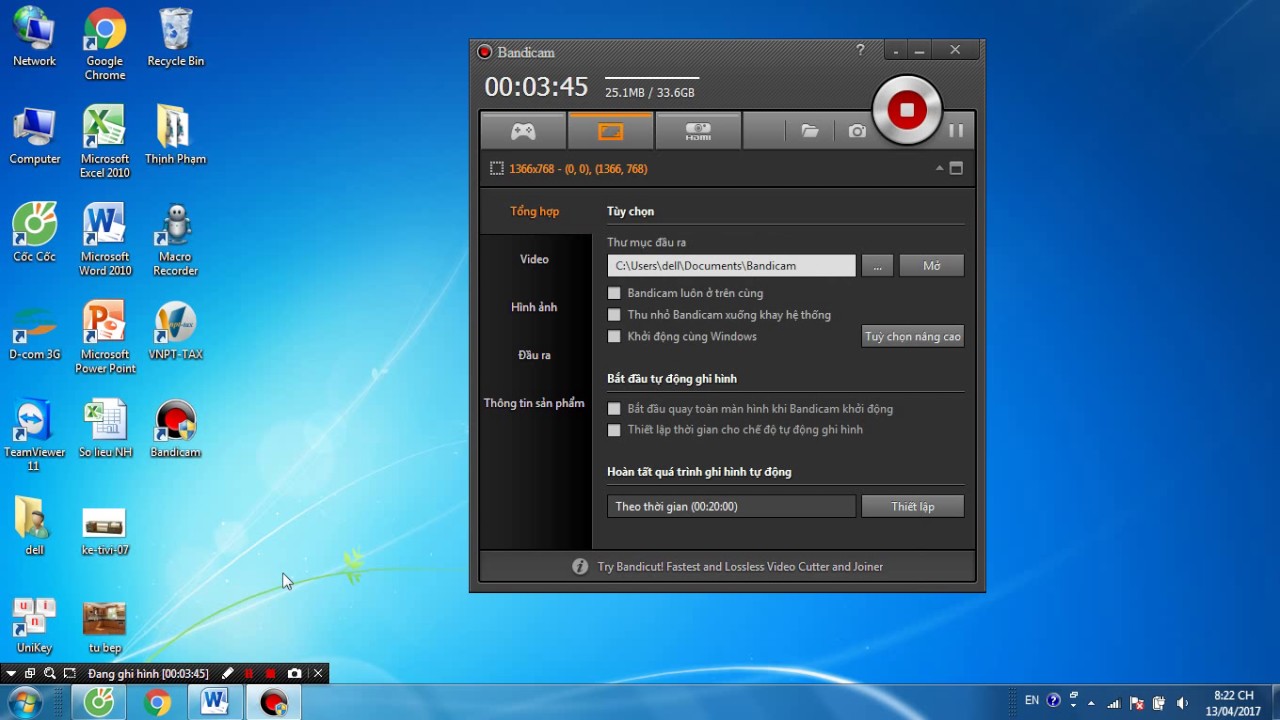Pause recording with the pause button
Viewport: 1280px width, 720px height.
[956, 130]
